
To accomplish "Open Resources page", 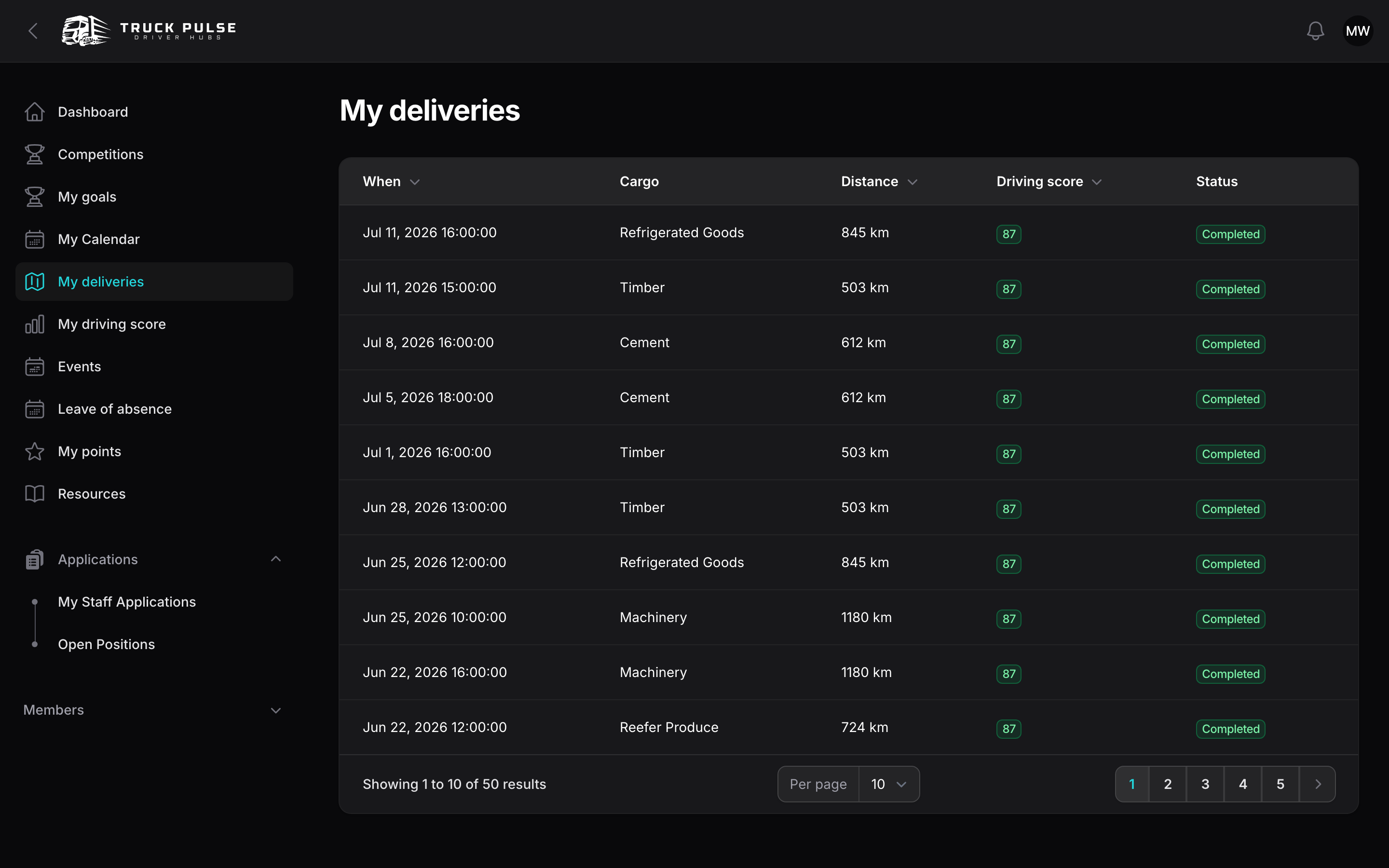I will 154,494.
